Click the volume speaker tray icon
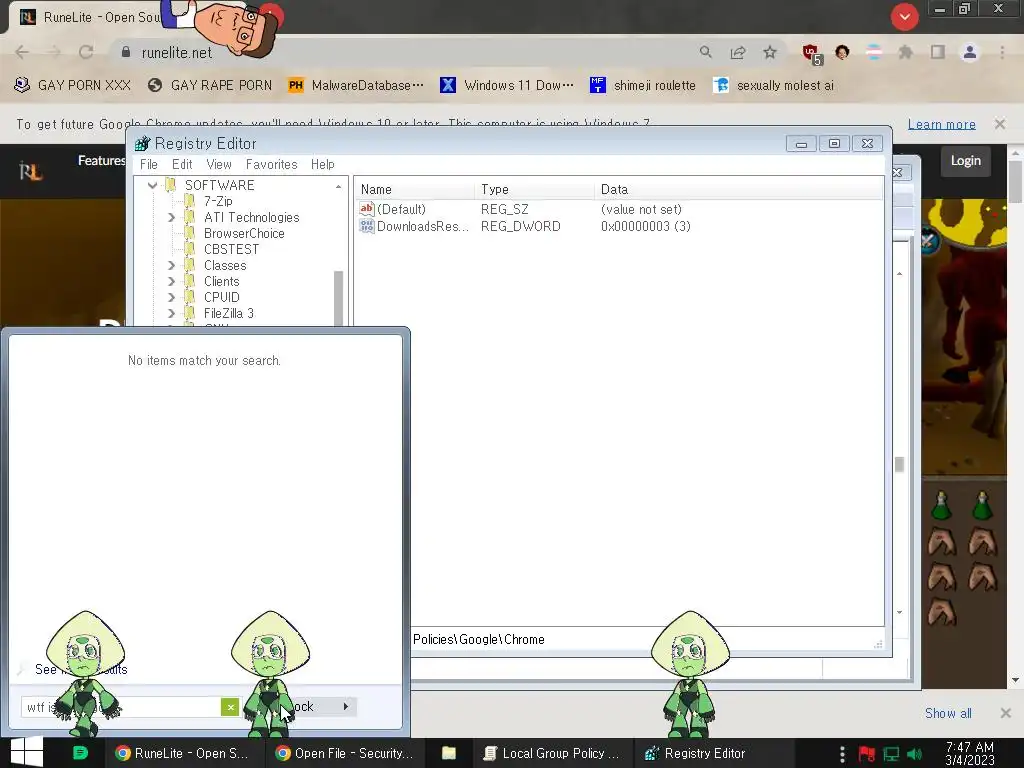1024x768 pixels. coord(915,754)
